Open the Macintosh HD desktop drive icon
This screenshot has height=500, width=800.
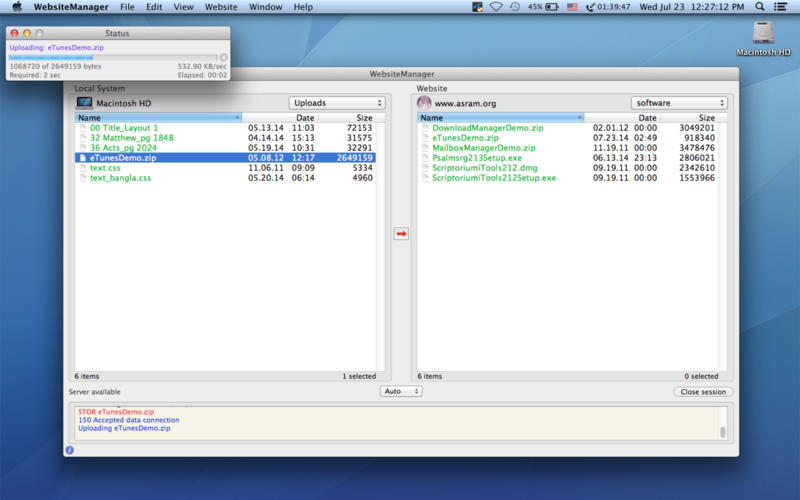tap(765, 33)
